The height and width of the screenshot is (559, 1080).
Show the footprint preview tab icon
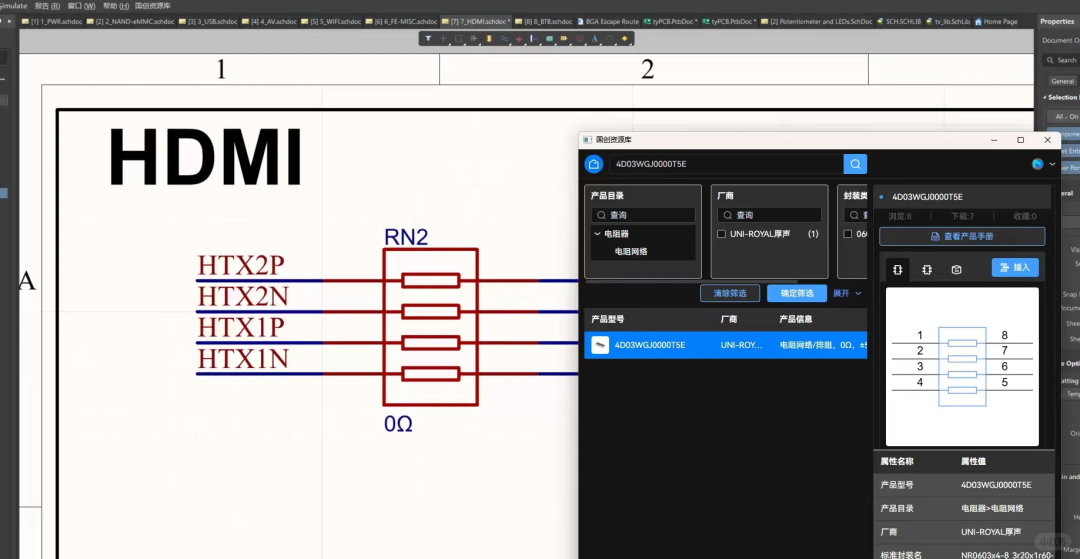tap(927, 269)
